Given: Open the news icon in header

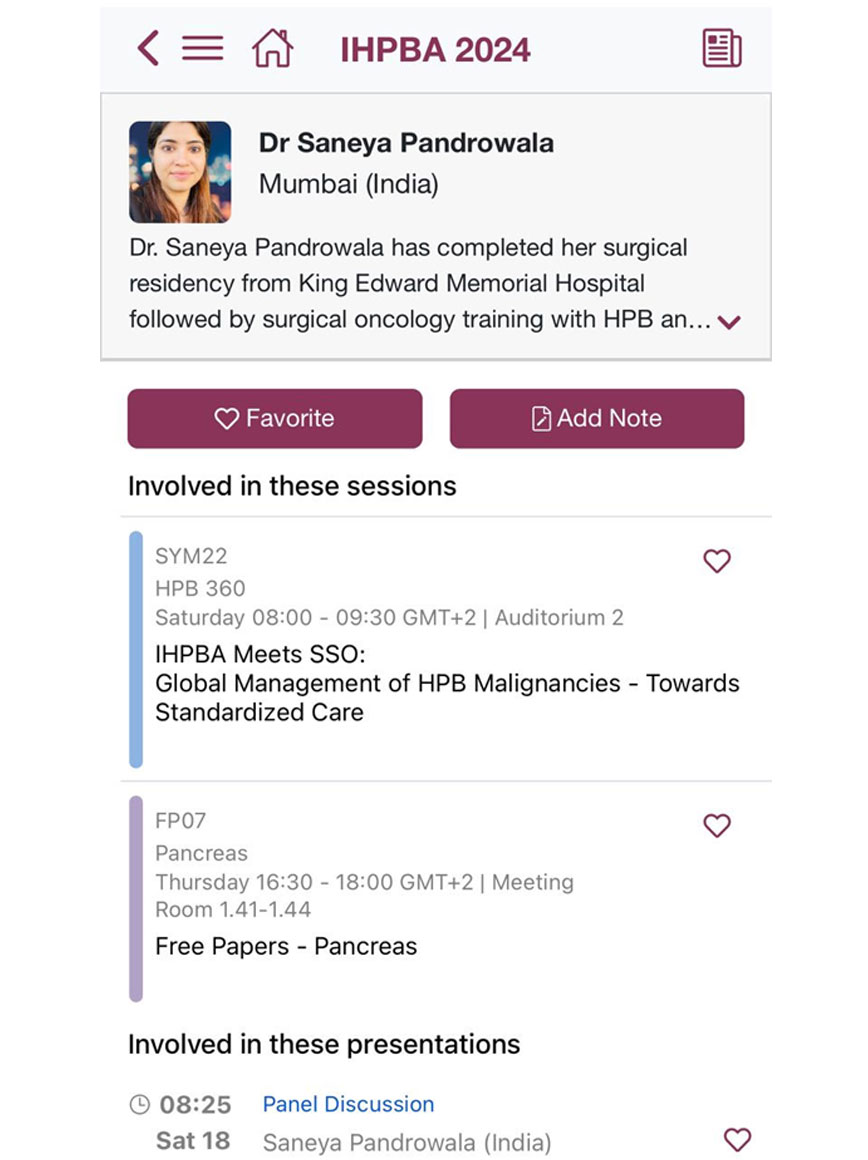Looking at the screenshot, I should [721, 48].
